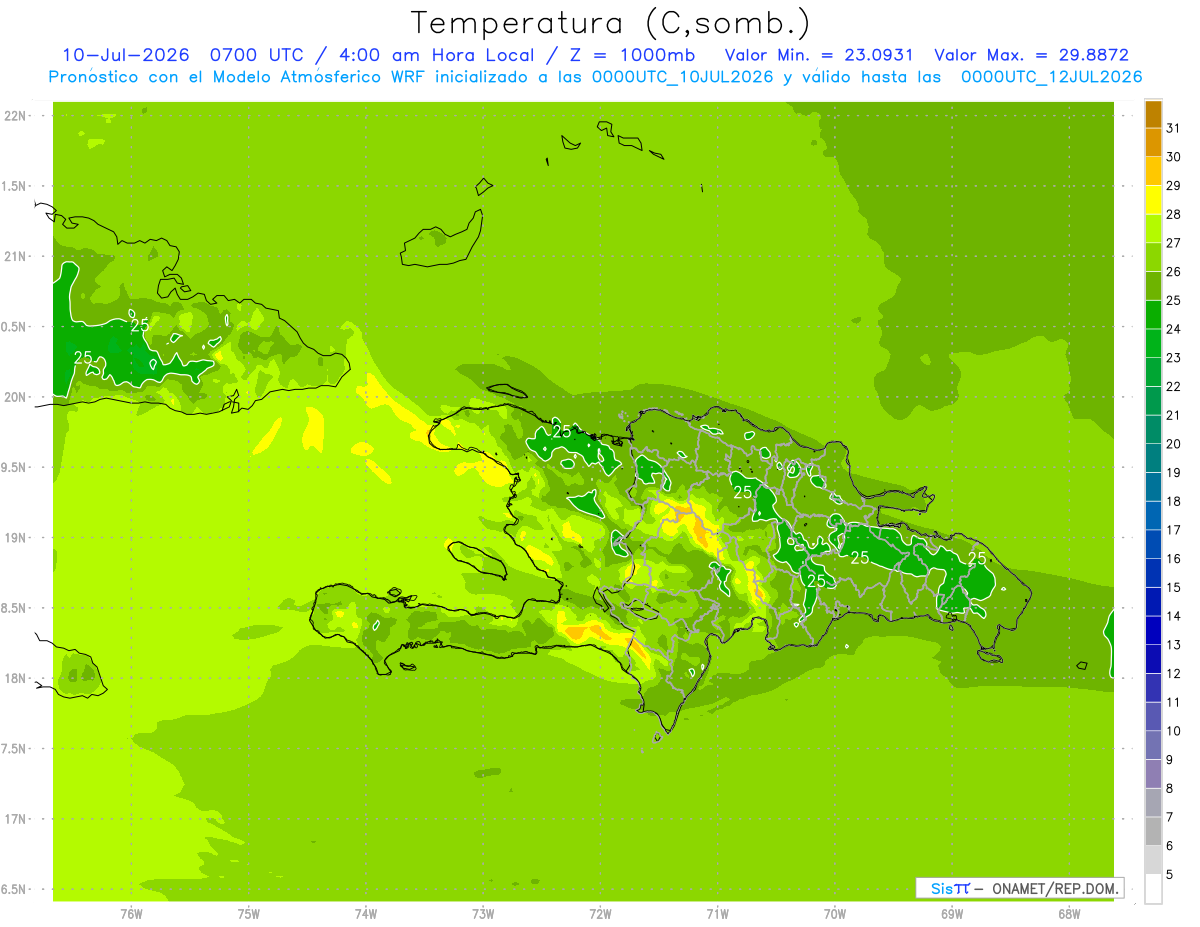1200x927 pixels.
Task: Click the '21N' latitude axis label
Action: pos(16,257)
